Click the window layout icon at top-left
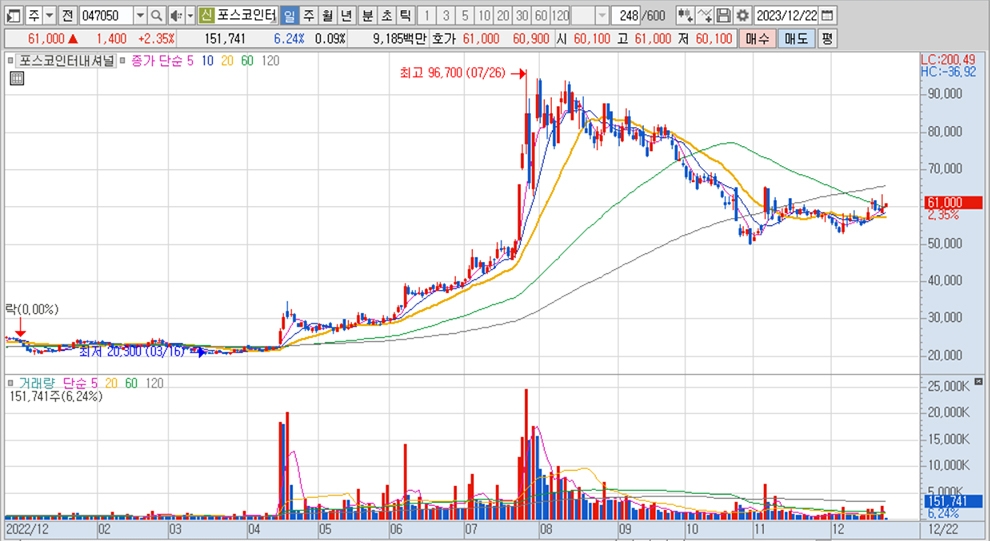The height and width of the screenshot is (541, 990). click(x=13, y=15)
